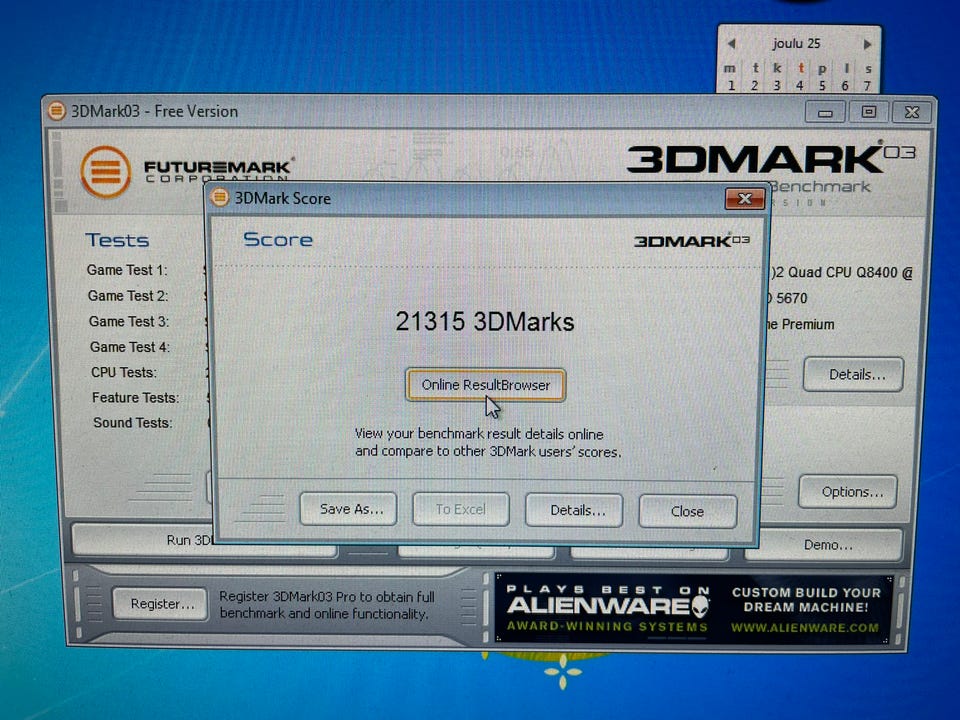Click the 3DMARK03 logo in main window

coord(771,159)
